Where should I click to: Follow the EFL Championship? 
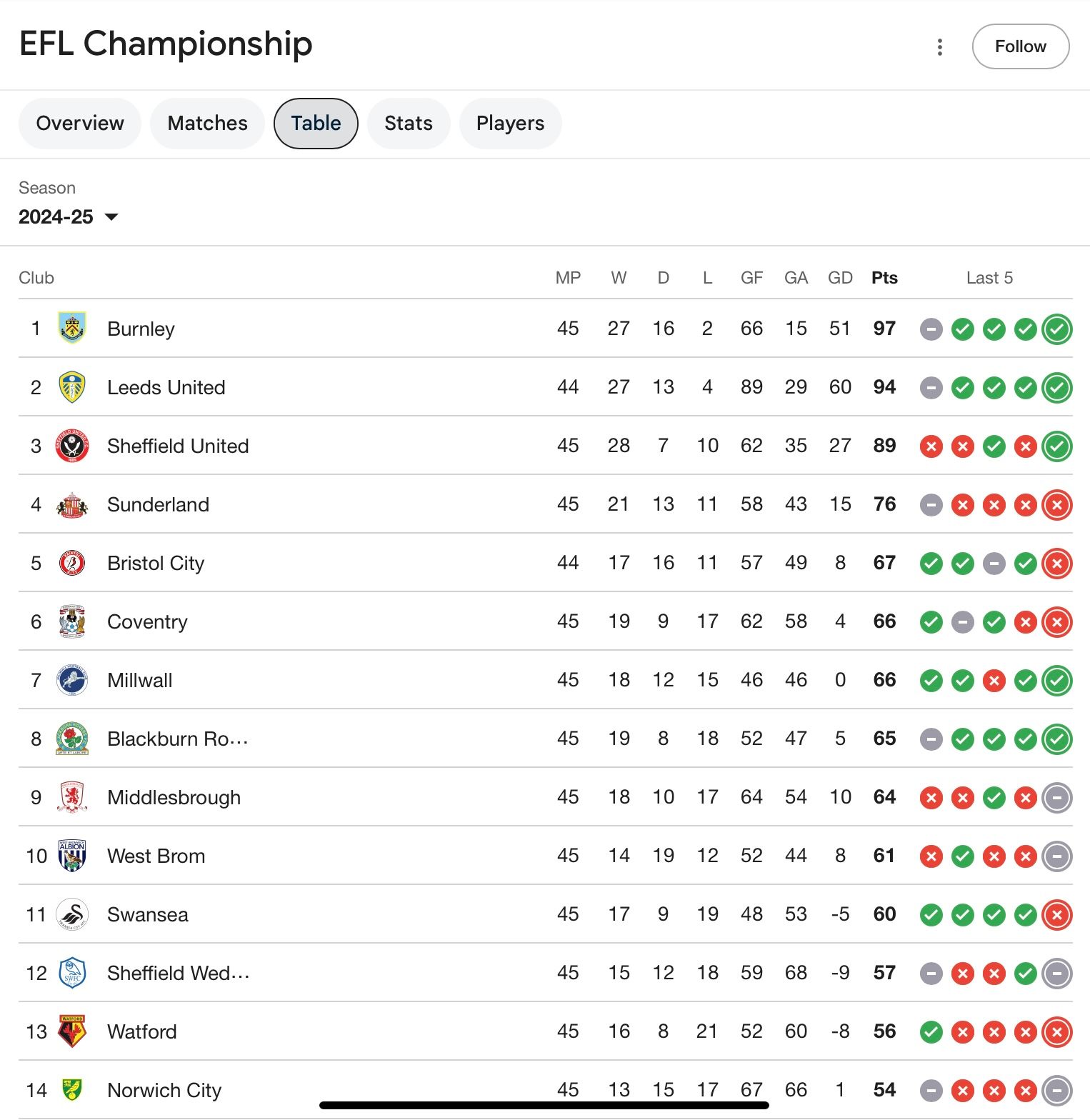pos(1021,46)
